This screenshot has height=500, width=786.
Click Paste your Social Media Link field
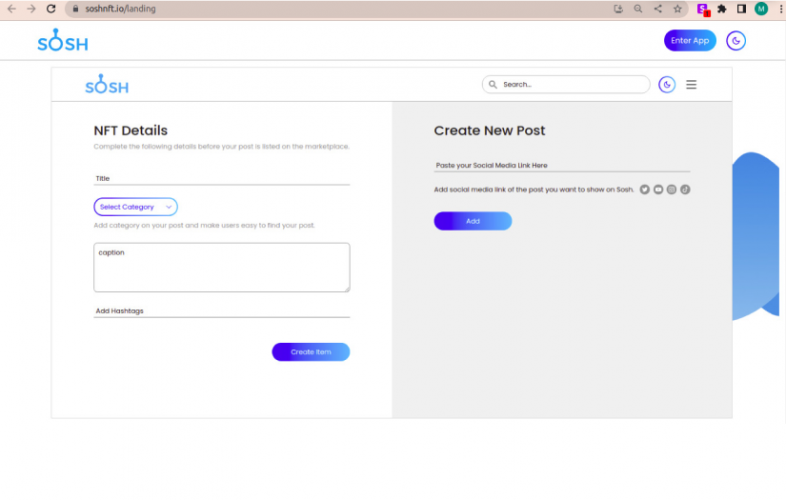point(562,165)
